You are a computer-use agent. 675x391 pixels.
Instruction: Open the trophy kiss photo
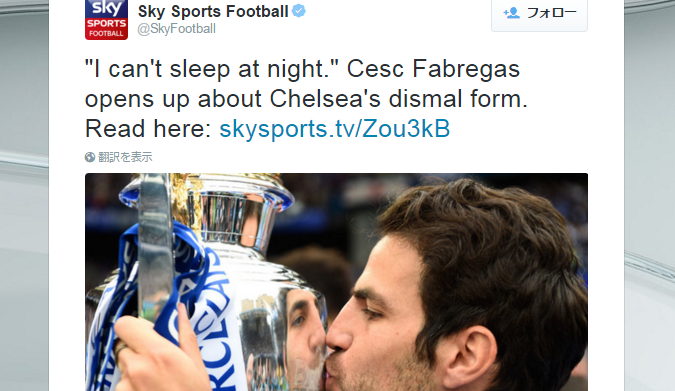tap(336, 282)
